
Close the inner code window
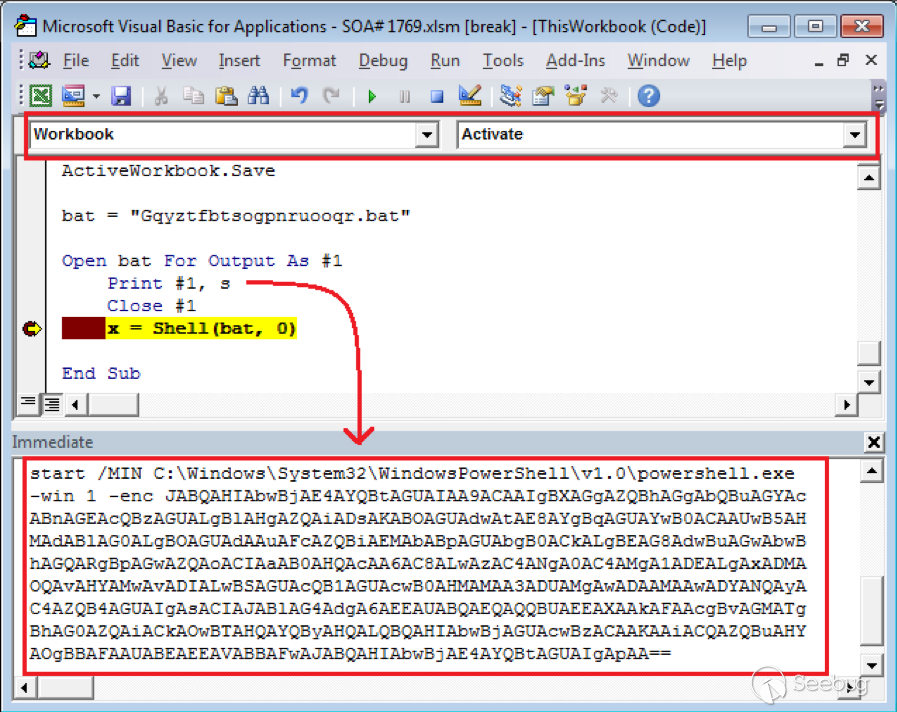[871, 60]
